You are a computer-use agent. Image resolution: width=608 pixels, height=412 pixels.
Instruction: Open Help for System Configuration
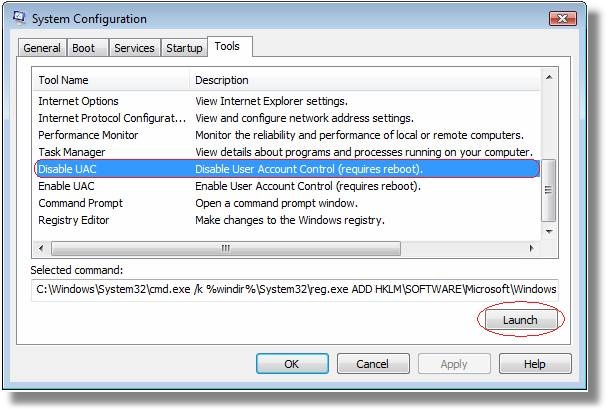coord(535,364)
